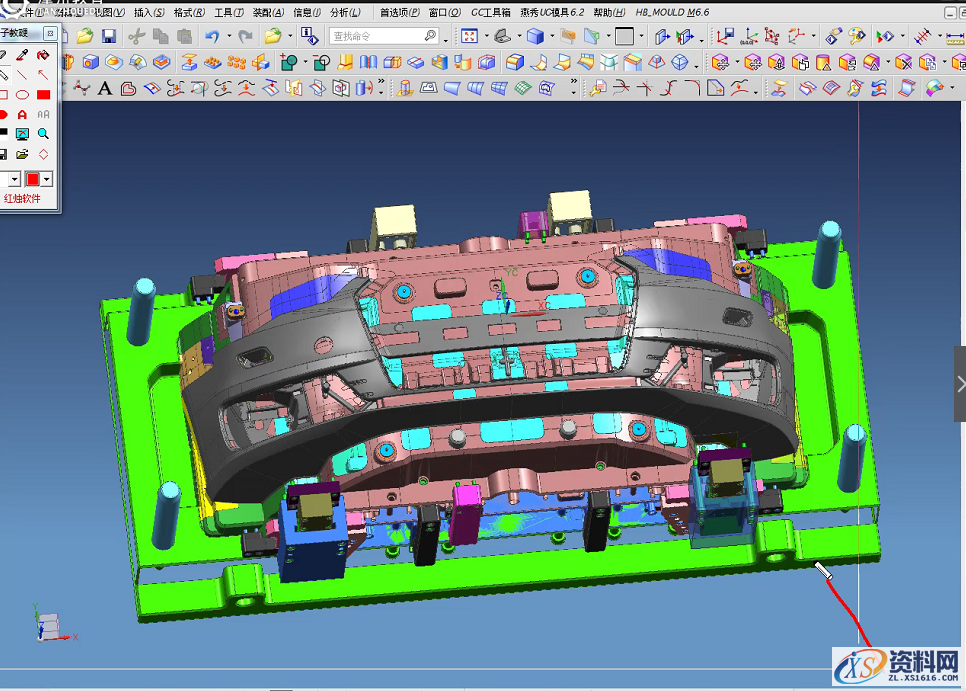This screenshot has width=966, height=691.
Task: Click the right-edge panel expand arrow
Action: point(960,384)
